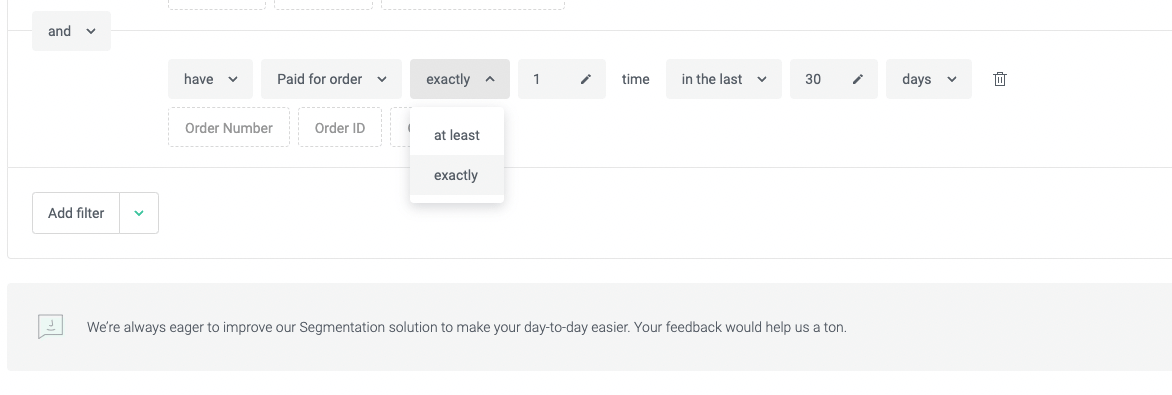The height and width of the screenshot is (395, 1172).
Task: Choose 'at least' from the open list
Action: pyautogui.click(x=457, y=135)
